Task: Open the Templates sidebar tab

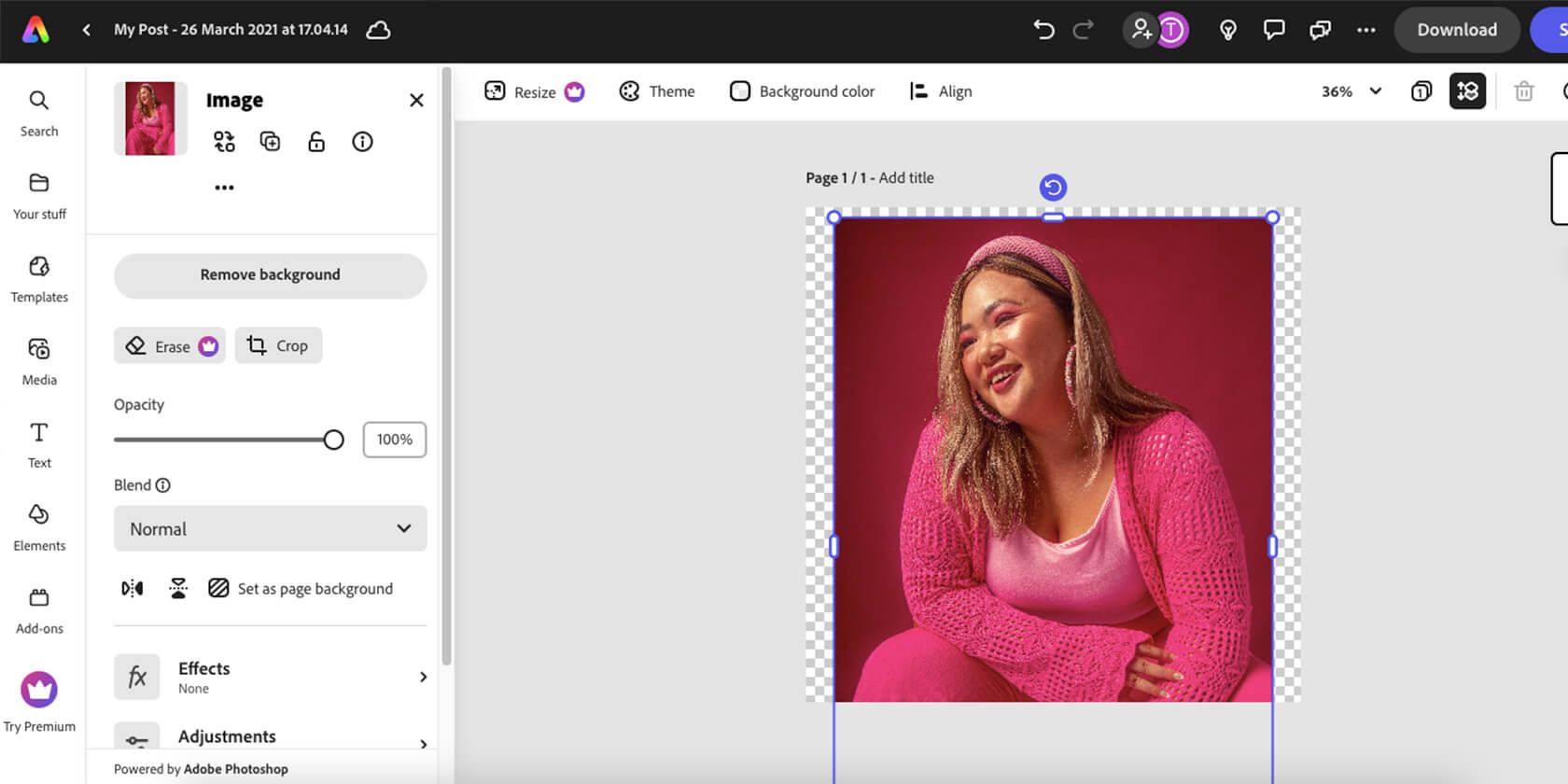Action: tap(39, 279)
